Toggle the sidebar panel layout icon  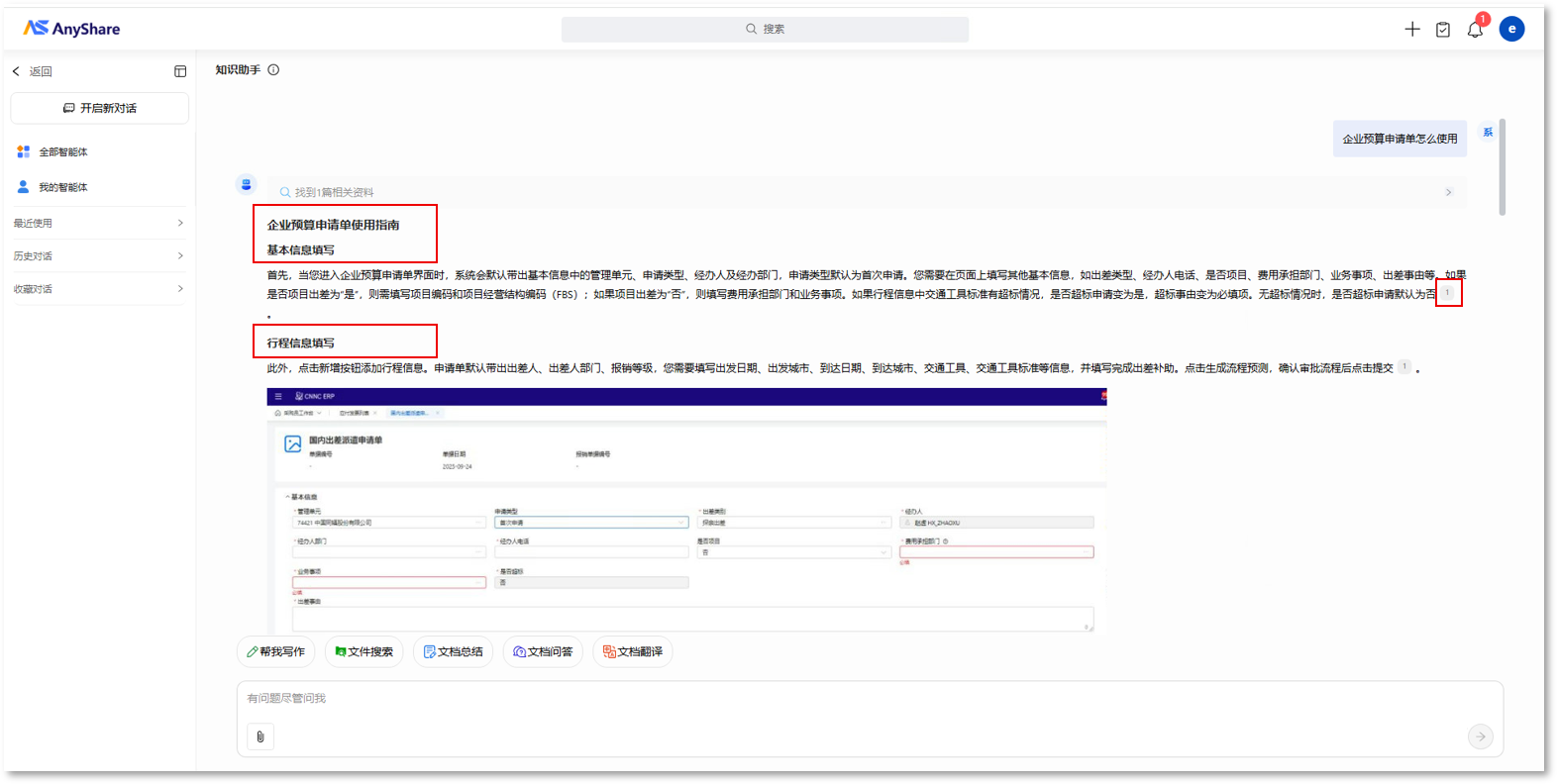(180, 71)
